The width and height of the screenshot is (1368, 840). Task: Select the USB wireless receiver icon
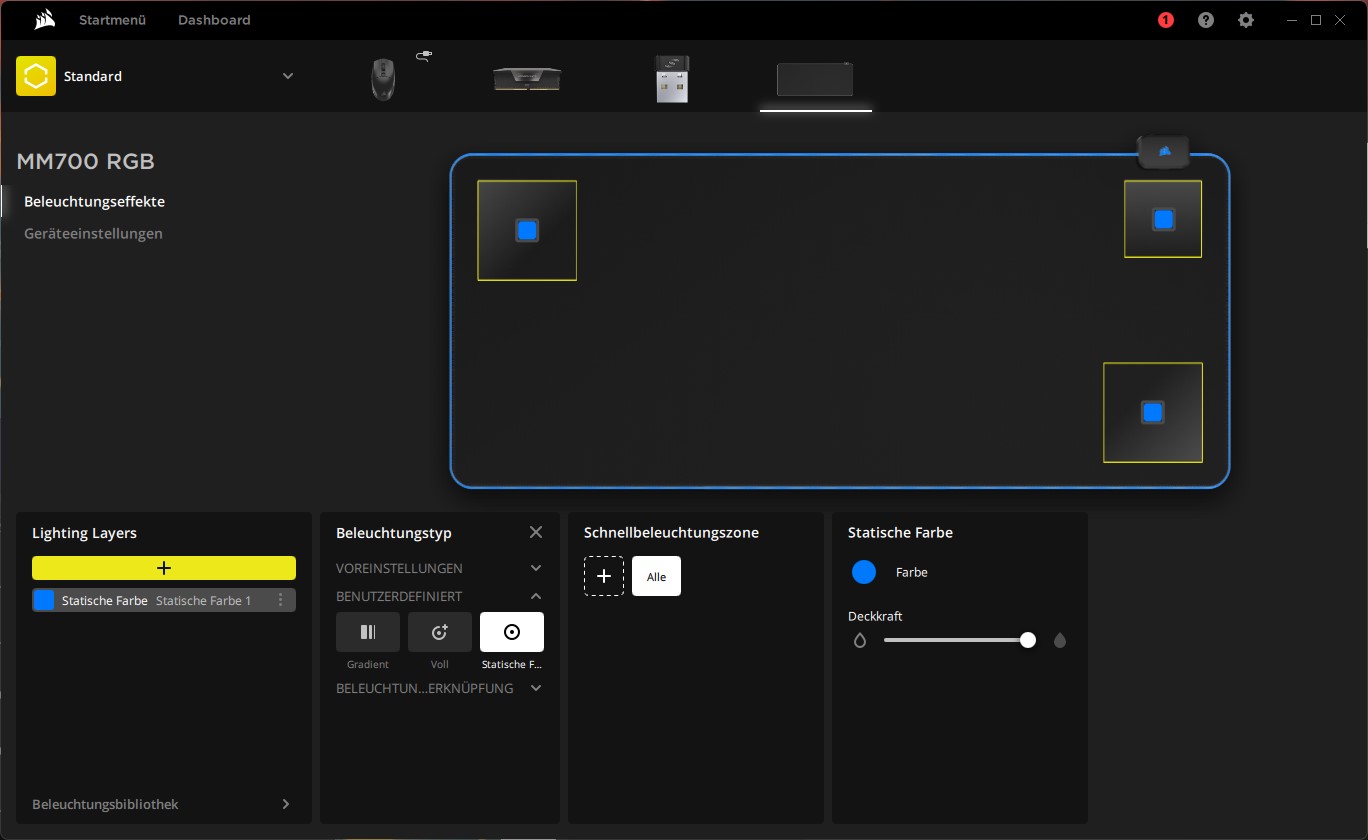(672, 78)
